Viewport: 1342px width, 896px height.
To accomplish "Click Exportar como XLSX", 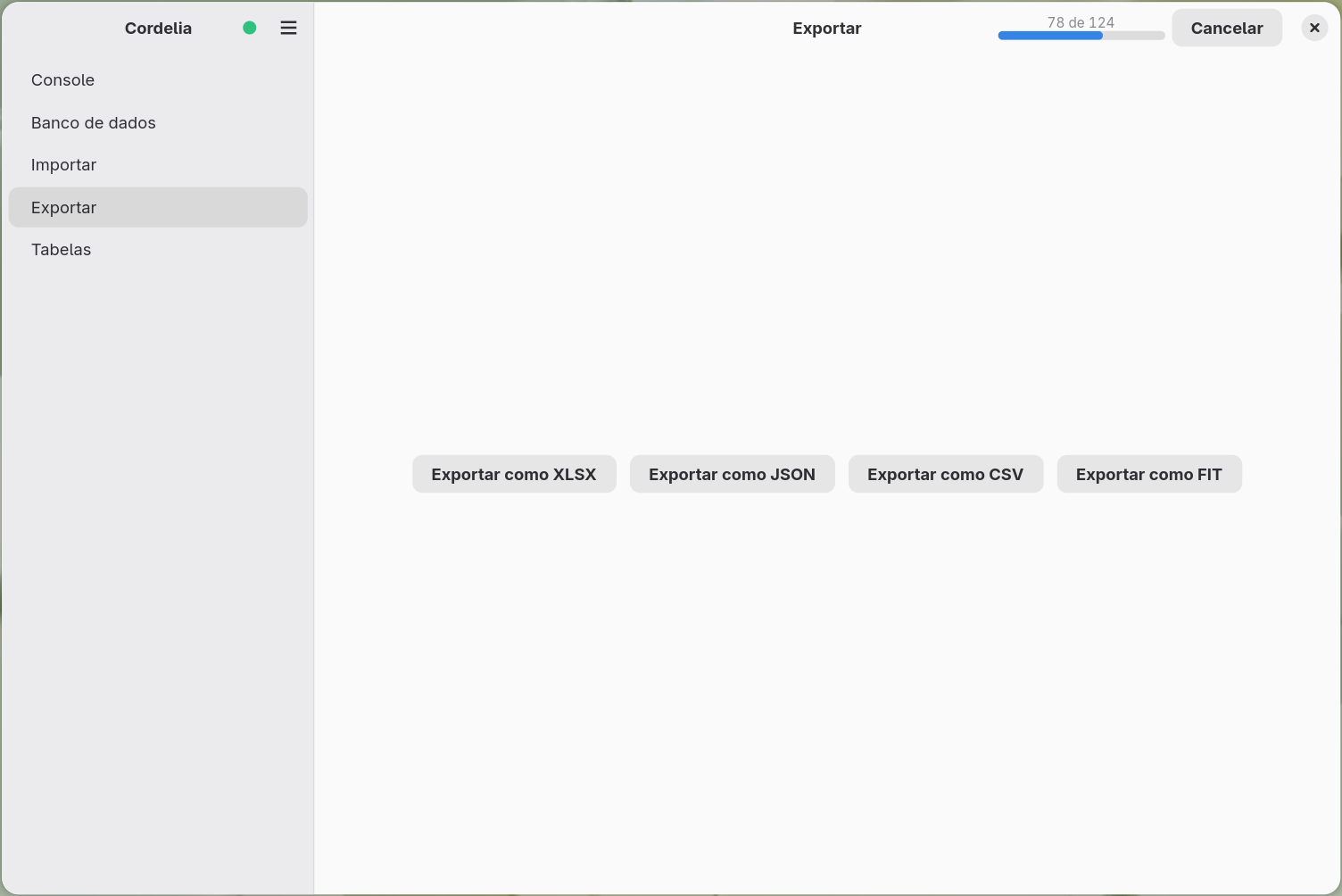I will (x=514, y=474).
